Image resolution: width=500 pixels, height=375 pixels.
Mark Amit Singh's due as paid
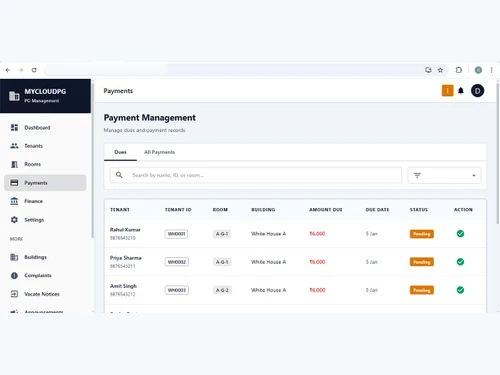point(460,290)
